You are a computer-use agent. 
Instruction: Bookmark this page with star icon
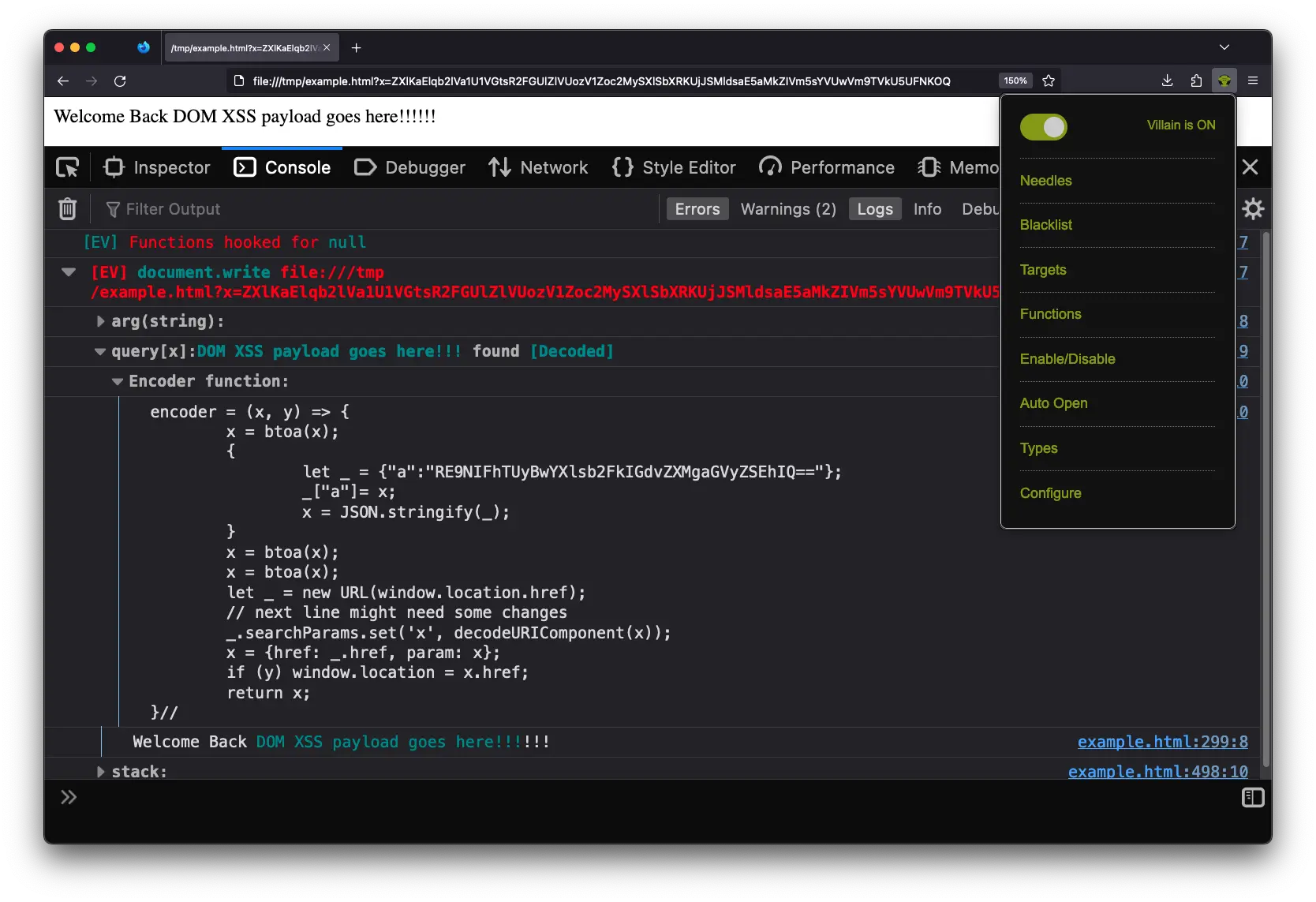[1049, 80]
